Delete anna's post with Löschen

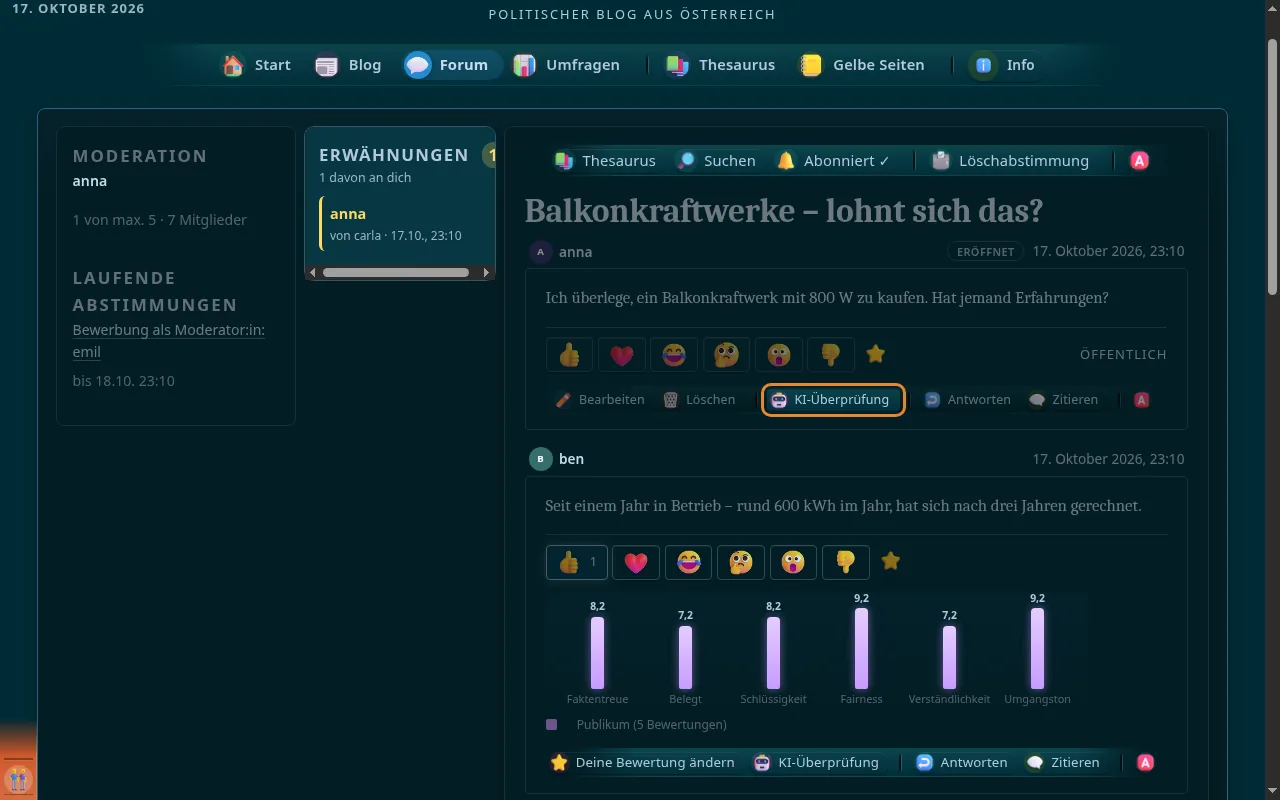tap(698, 400)
